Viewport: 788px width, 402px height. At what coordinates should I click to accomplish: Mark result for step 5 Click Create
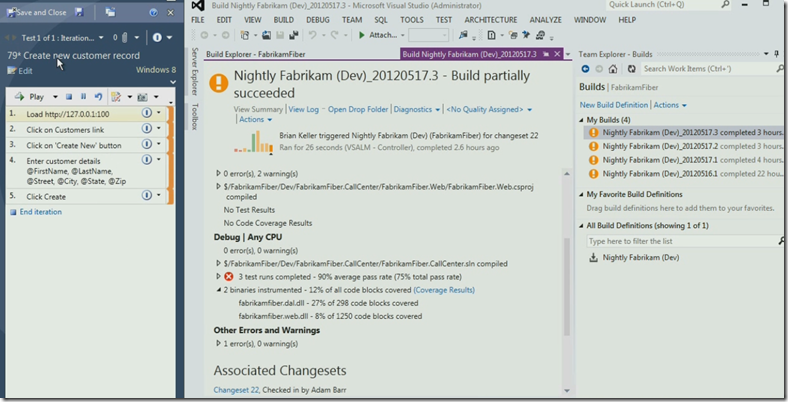click(x=147, y=195)
